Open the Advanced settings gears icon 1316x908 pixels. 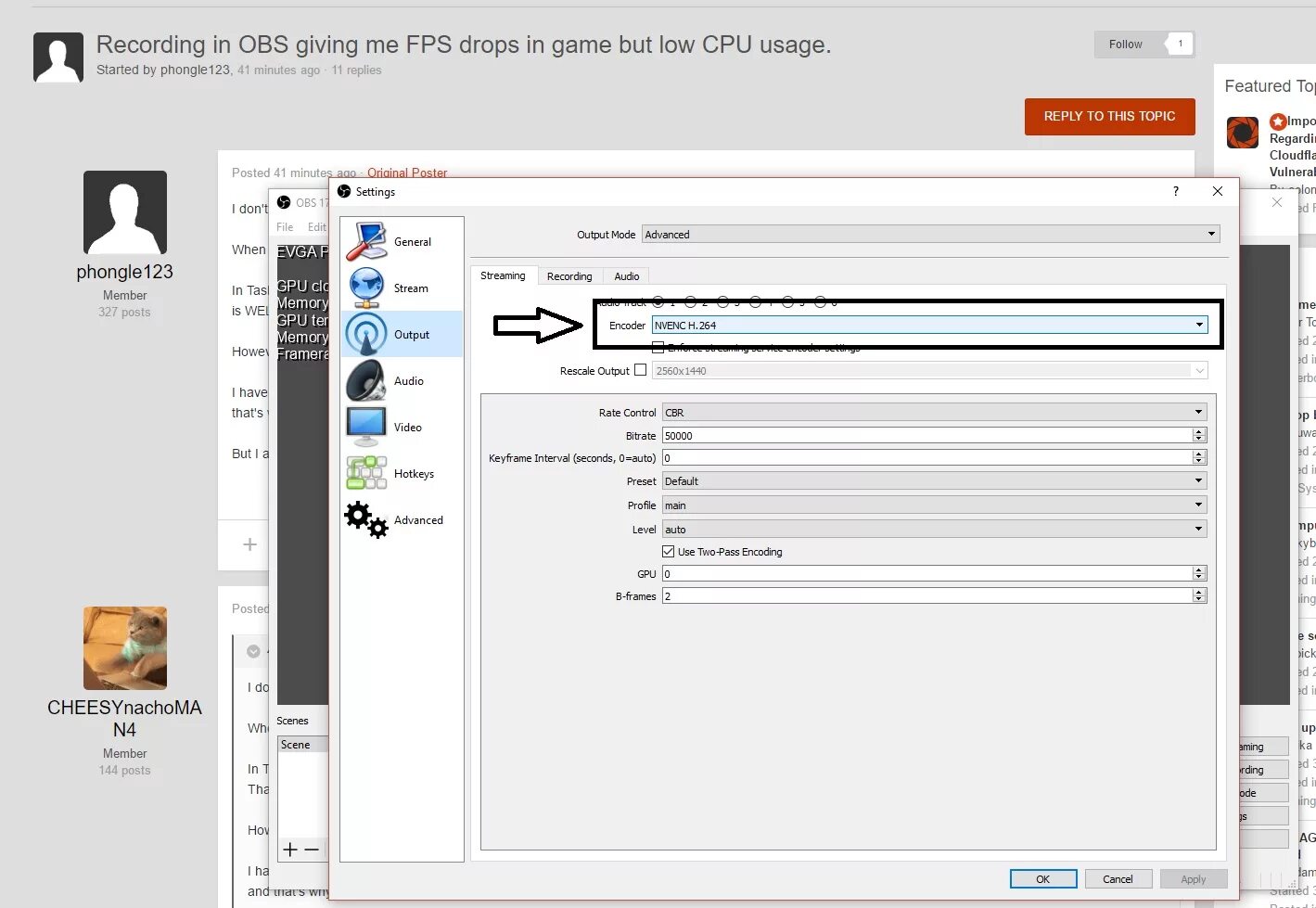click(366, 520)
